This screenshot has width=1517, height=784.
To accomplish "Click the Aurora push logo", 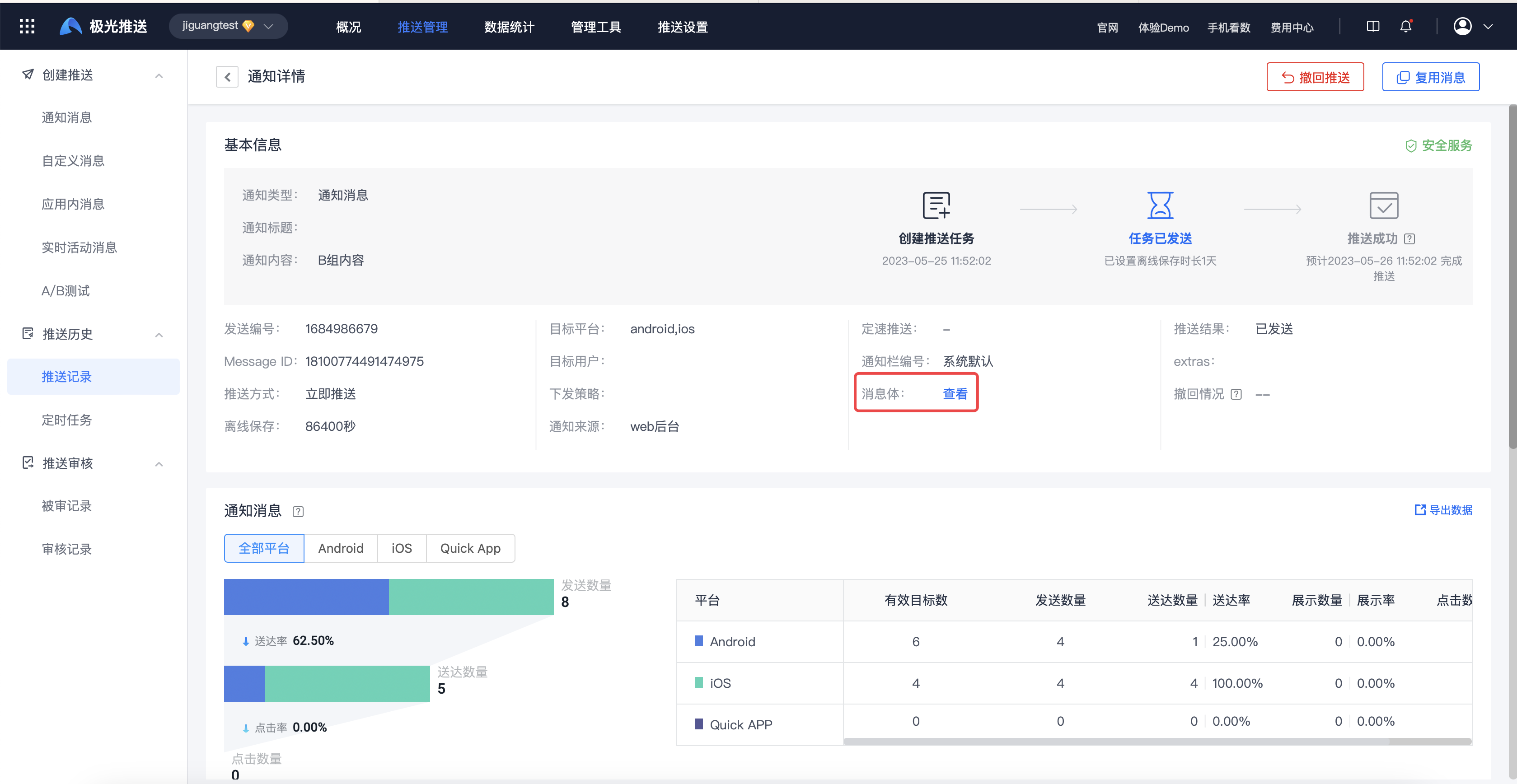I will [103, 27].
